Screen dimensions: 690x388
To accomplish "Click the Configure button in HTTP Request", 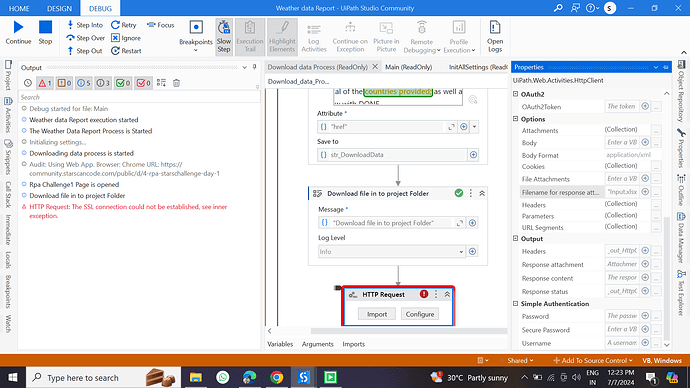I will tap(420, 314).
